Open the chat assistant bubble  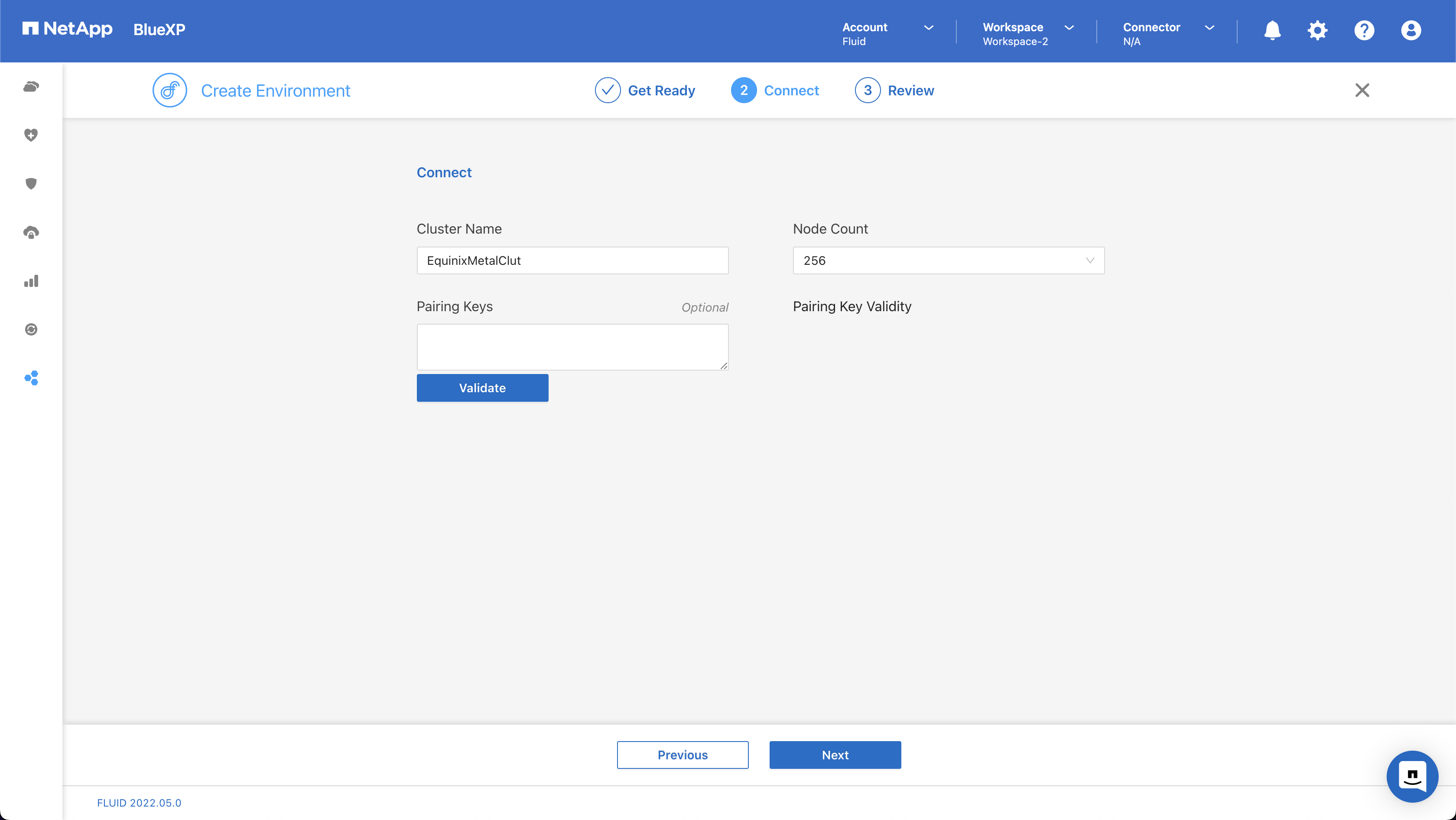1412,777
